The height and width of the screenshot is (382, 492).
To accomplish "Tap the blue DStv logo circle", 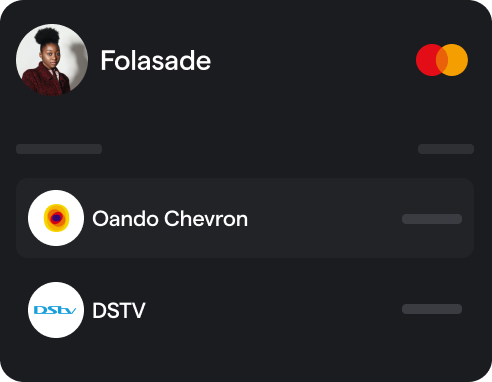I will [56, 310].
